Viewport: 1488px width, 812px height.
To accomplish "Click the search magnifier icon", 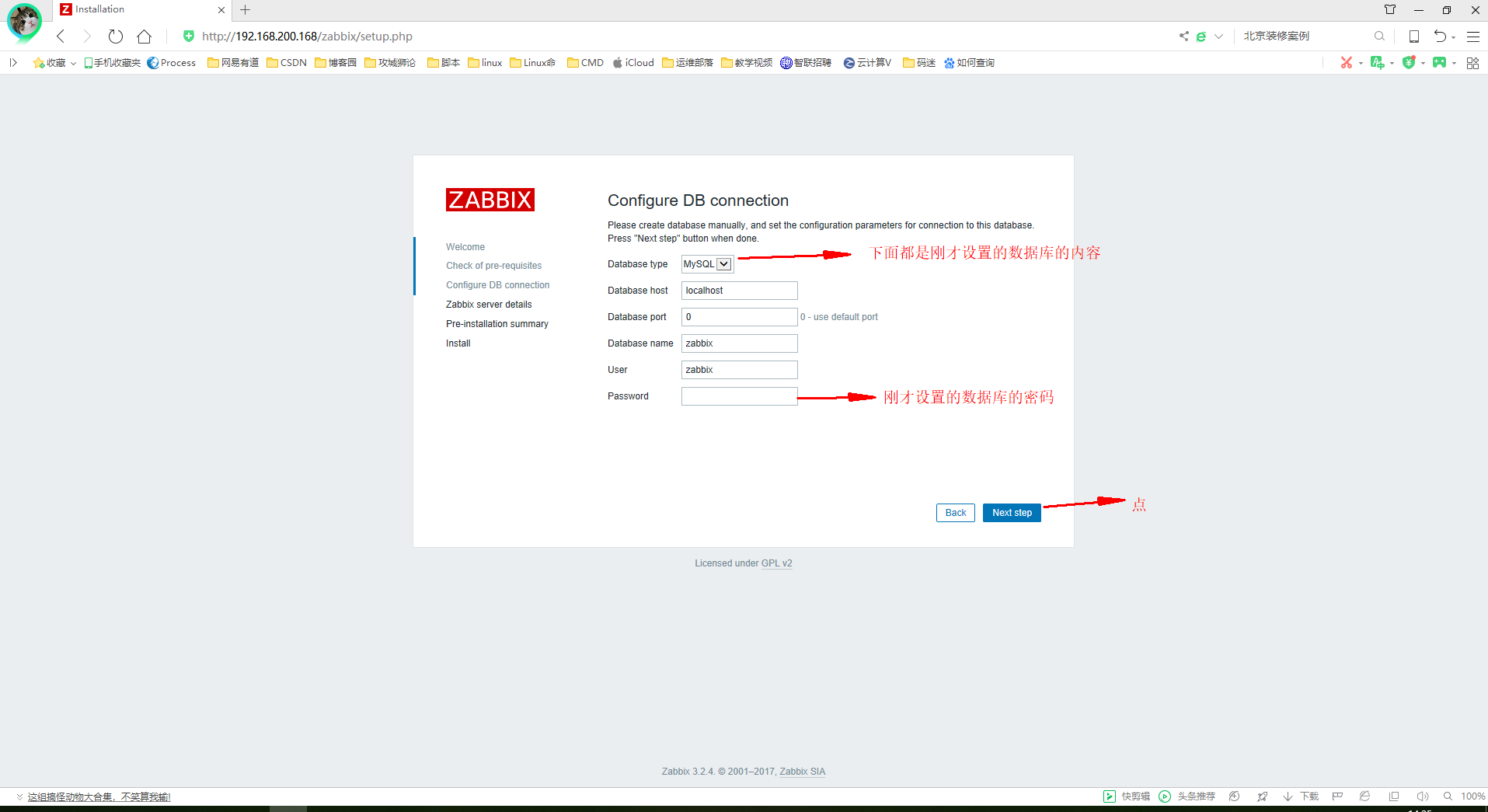I will [1379, 37].
